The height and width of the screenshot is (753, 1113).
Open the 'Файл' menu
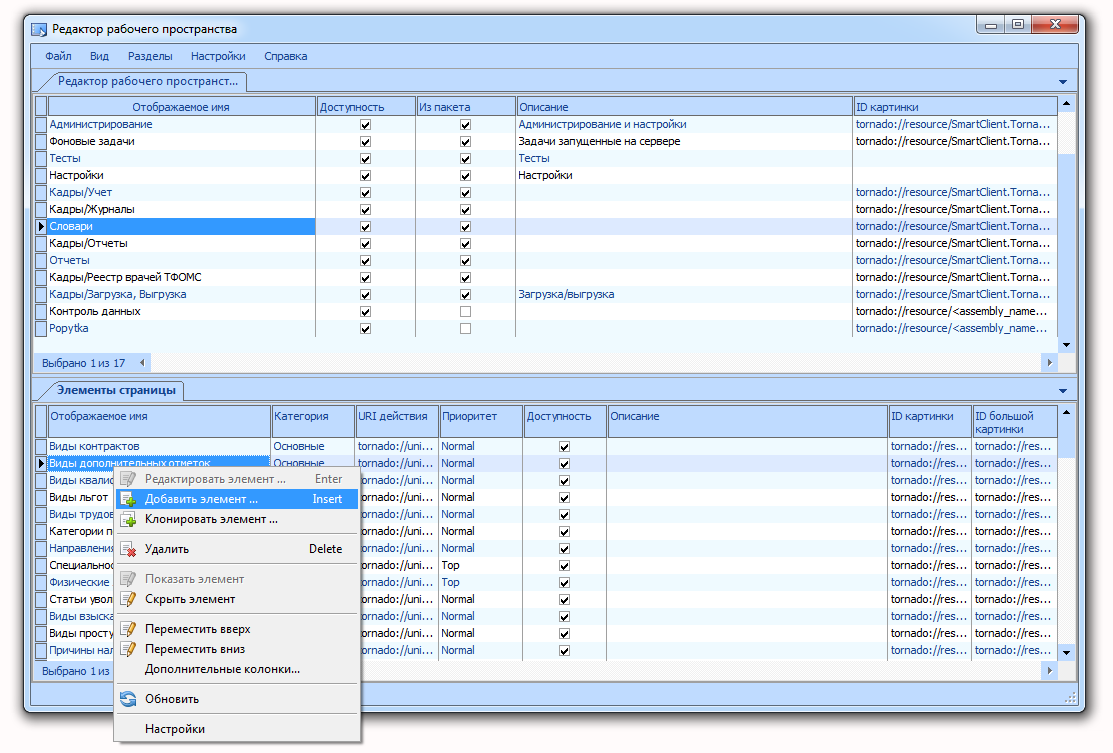[x=58, y=56]
